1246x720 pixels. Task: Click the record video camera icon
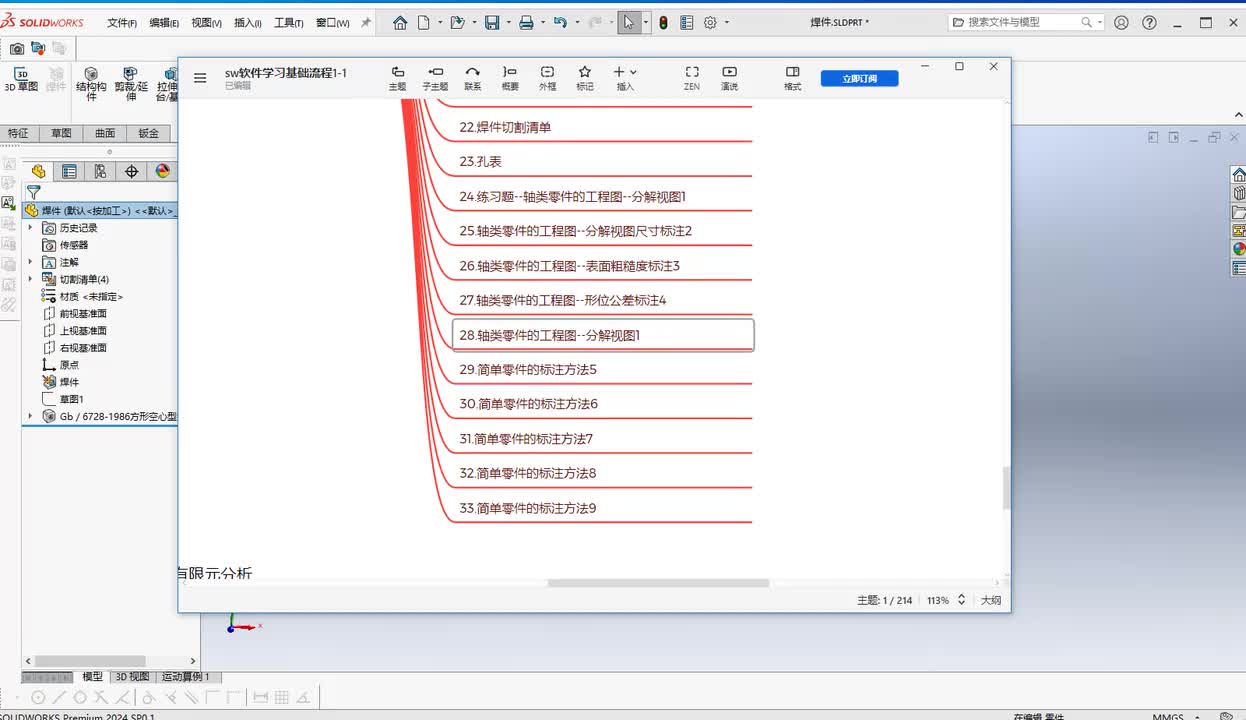[38, 48]
